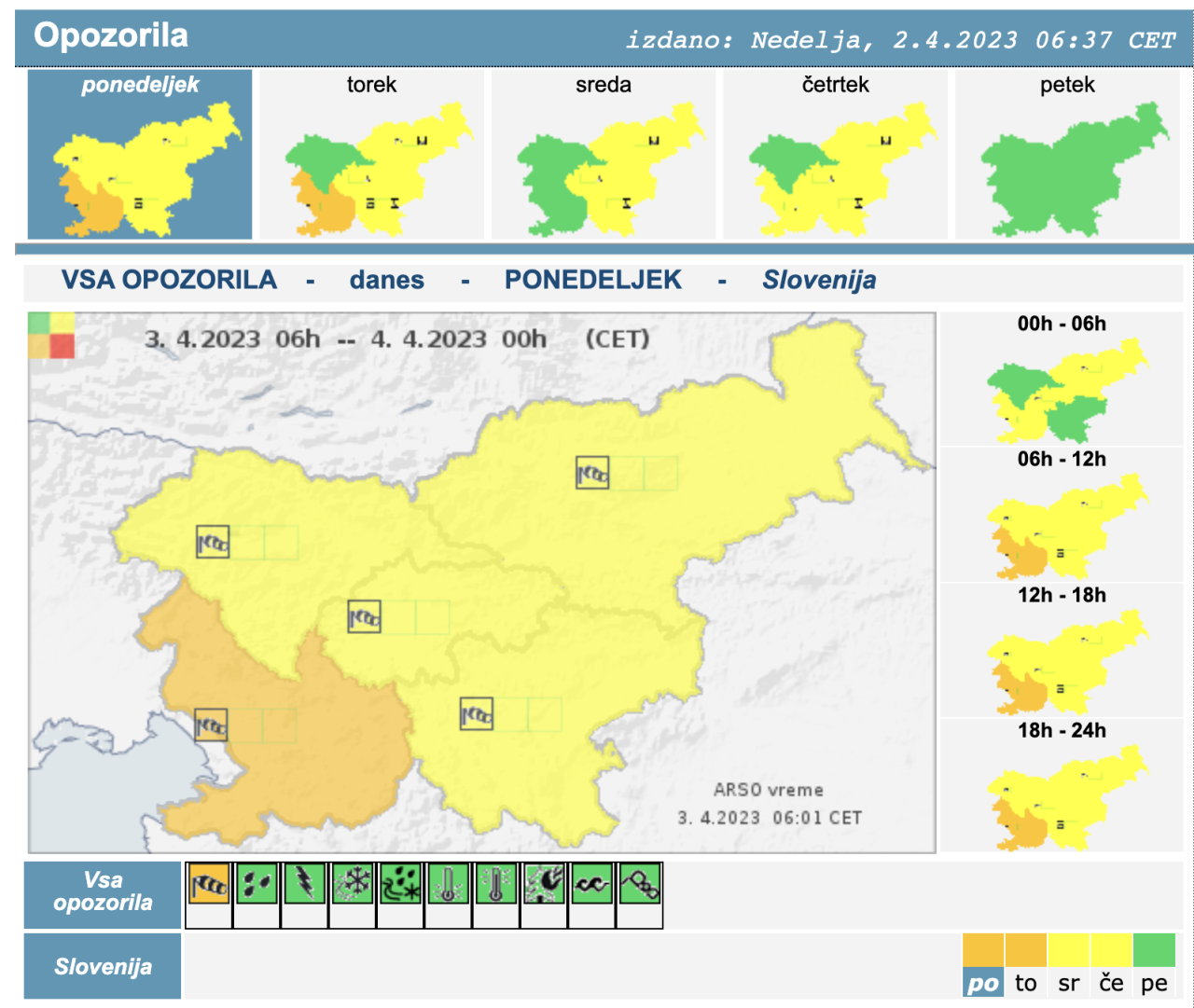Click the Vsa opozorila button
Image resolution: width=1194 pixels, height=1008 pixels.
coord(103,892)
